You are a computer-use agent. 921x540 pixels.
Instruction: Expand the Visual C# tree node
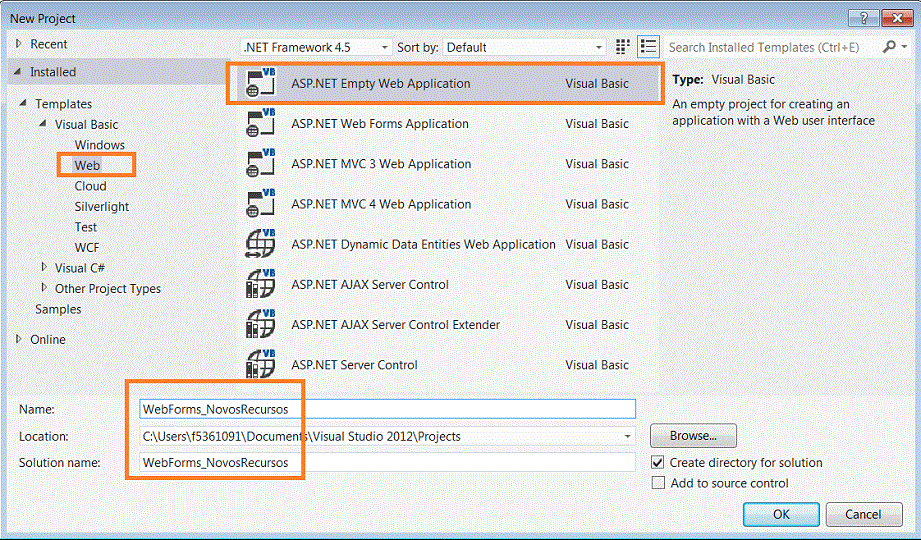click(44, 267)
